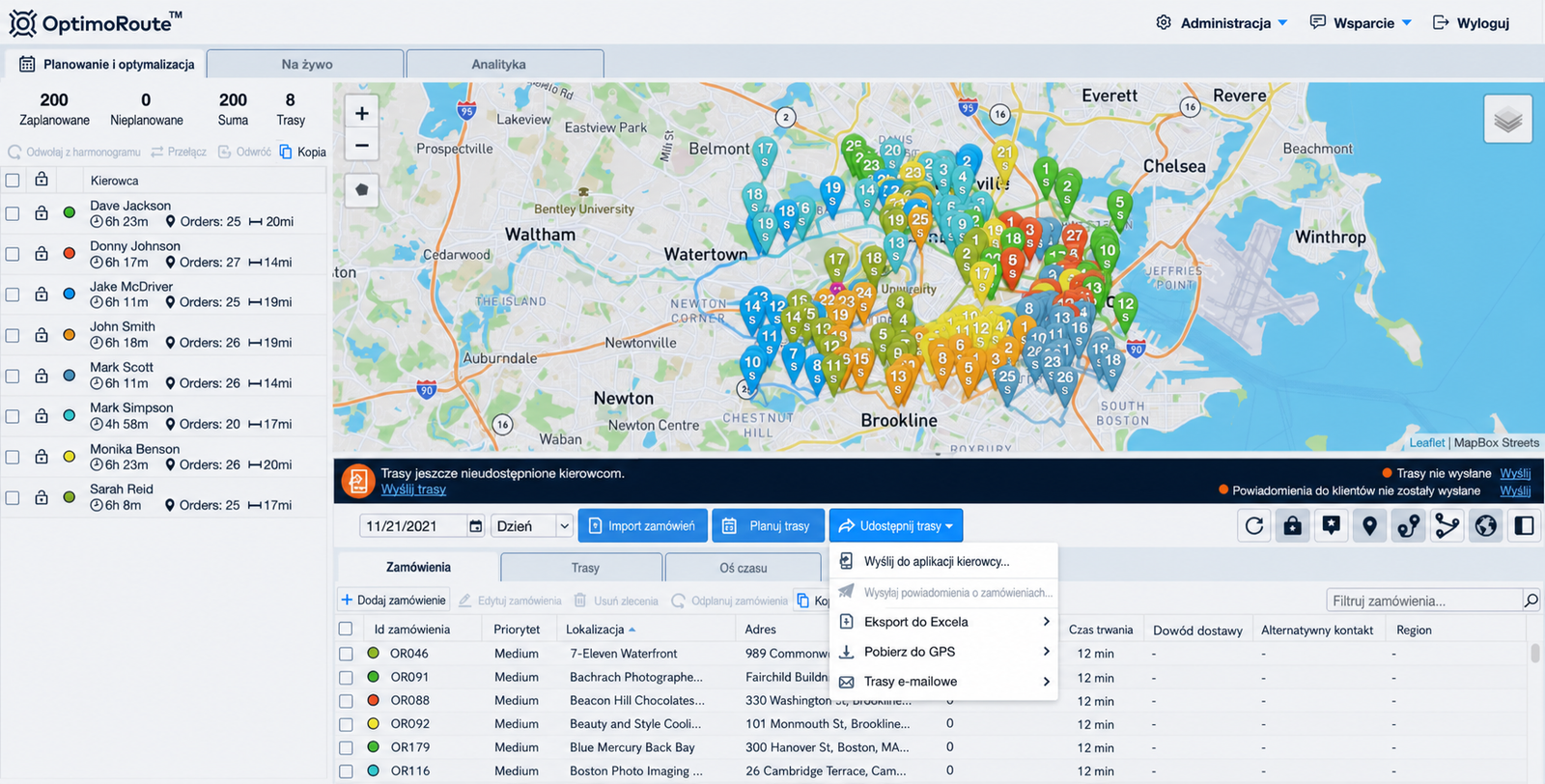Click the route waypoints toolbar icon
The image size is (1545, 784).
pyautogui.click(x=1409, y=526)
